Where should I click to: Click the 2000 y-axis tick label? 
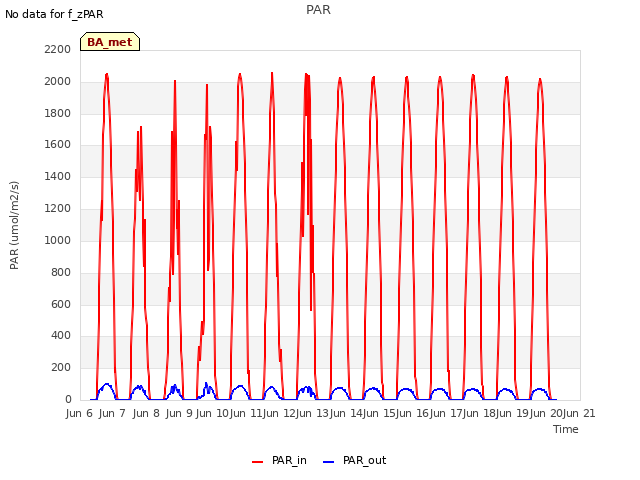[58, 81]
